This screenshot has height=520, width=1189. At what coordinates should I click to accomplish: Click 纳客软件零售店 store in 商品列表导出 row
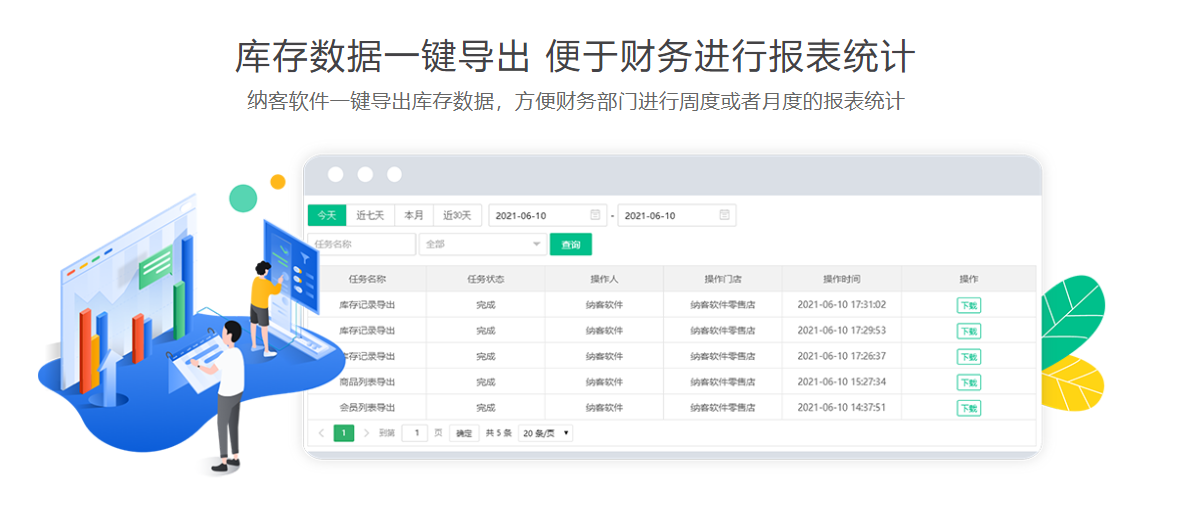[x=723, y=382]
